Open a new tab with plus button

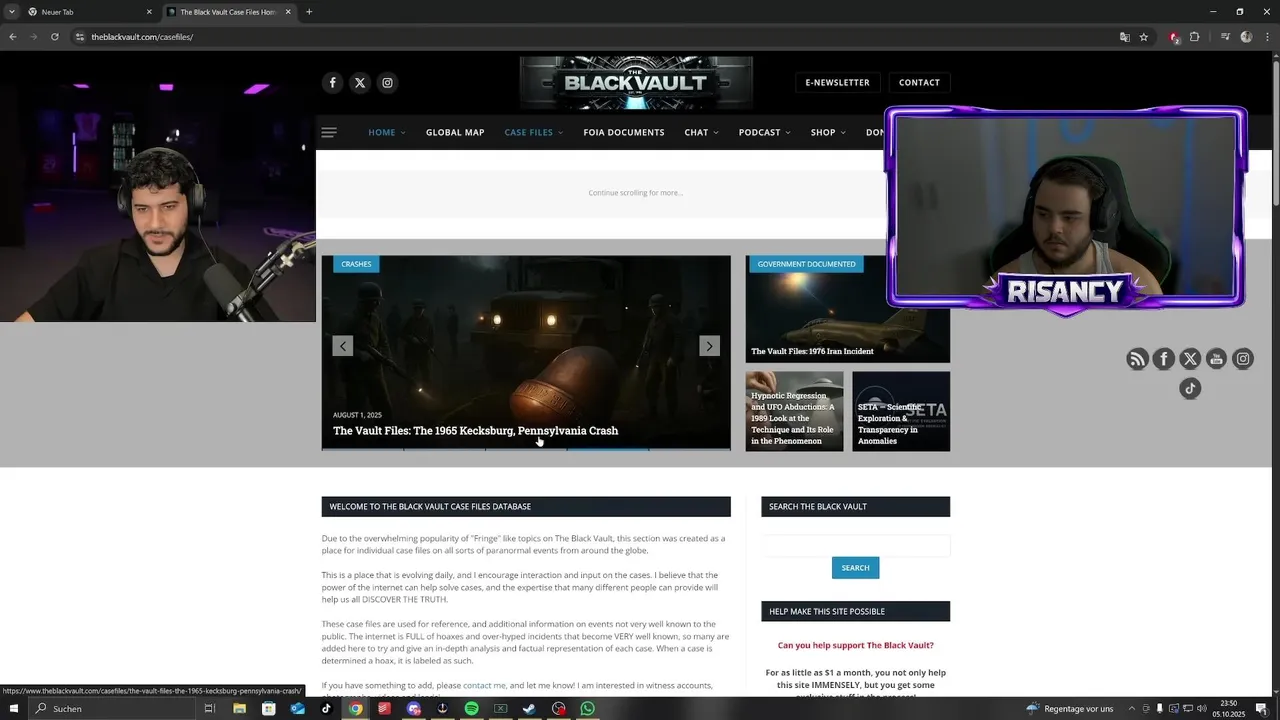point(309,12)
